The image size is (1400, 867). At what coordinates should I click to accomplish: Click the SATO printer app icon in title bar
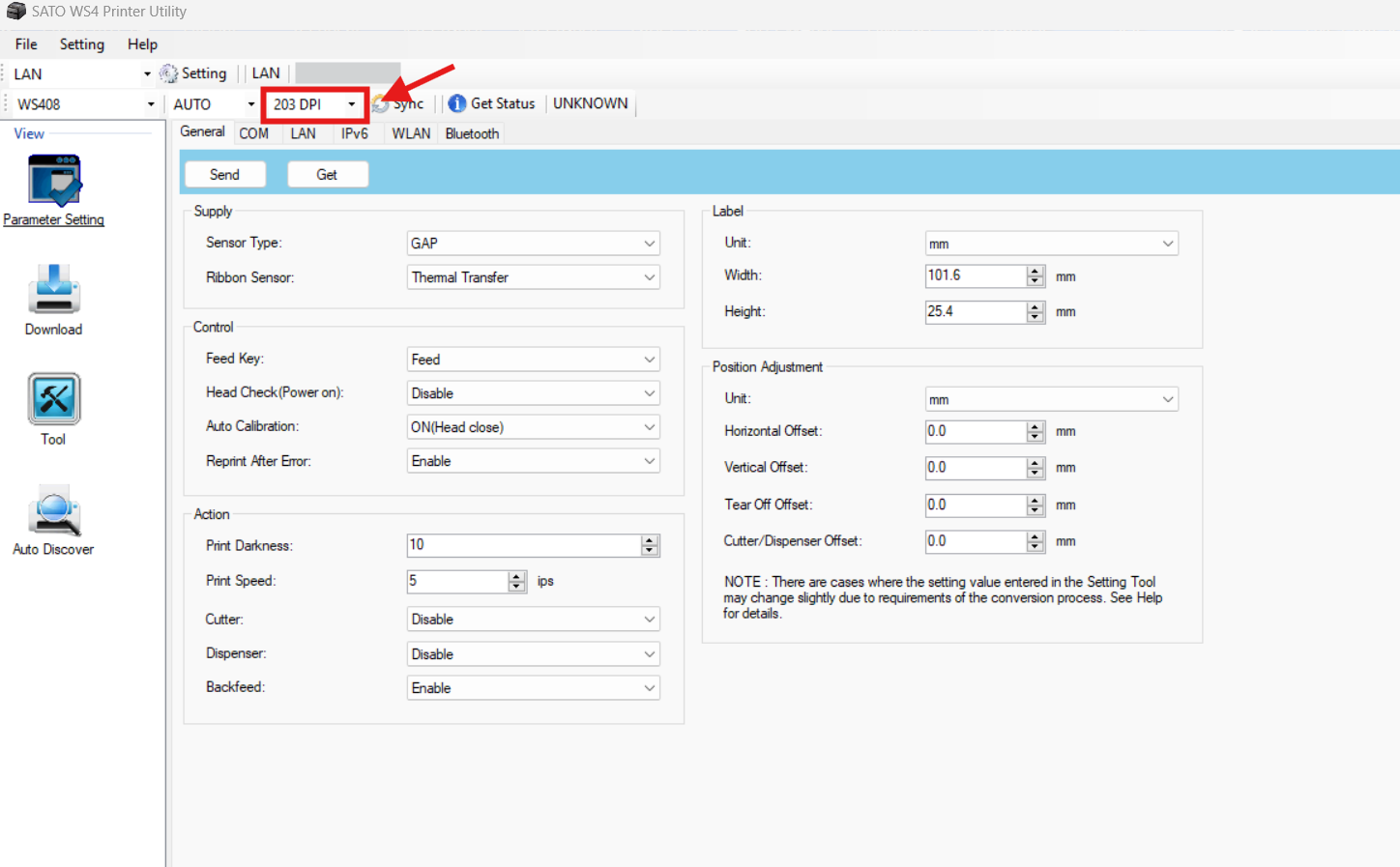[15, 12]
